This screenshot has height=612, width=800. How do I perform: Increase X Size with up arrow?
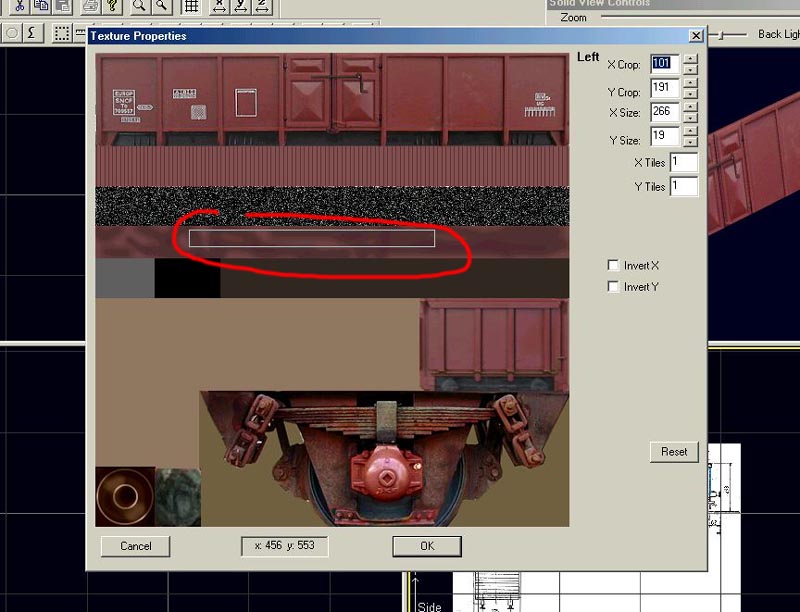coord(690,107)
